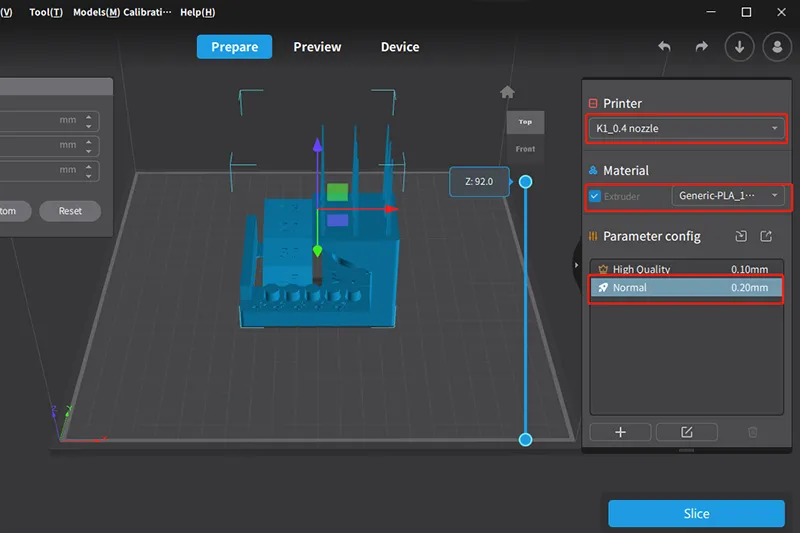Click the Slice button
Image resolution: width=800 pixels, height=533 pixels.
(x=696, y=514)
